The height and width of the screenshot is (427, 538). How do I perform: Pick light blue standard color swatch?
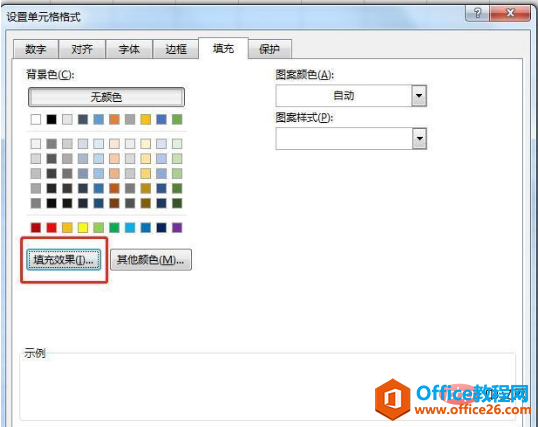tap(130, 228)
